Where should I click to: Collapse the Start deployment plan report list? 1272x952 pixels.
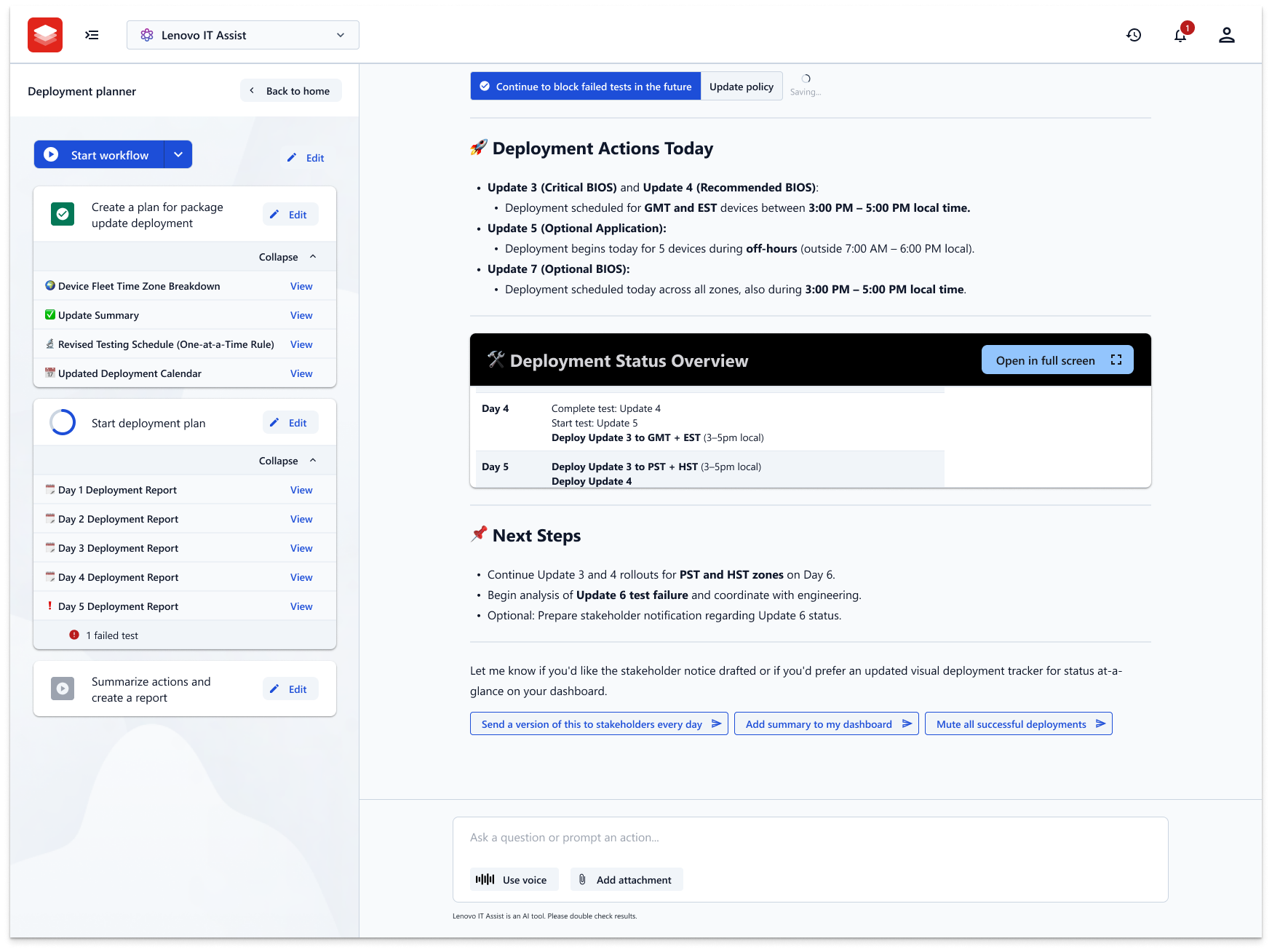[288, 461]
